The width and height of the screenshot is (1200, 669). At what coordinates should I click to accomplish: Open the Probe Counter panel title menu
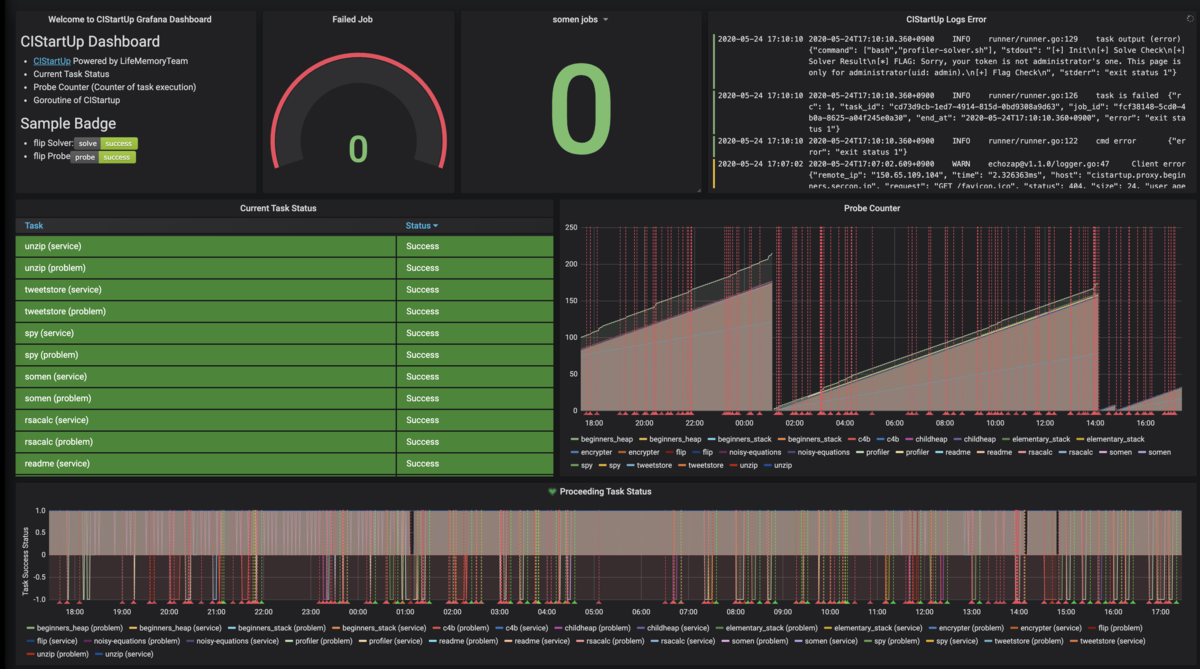[872, 208]
